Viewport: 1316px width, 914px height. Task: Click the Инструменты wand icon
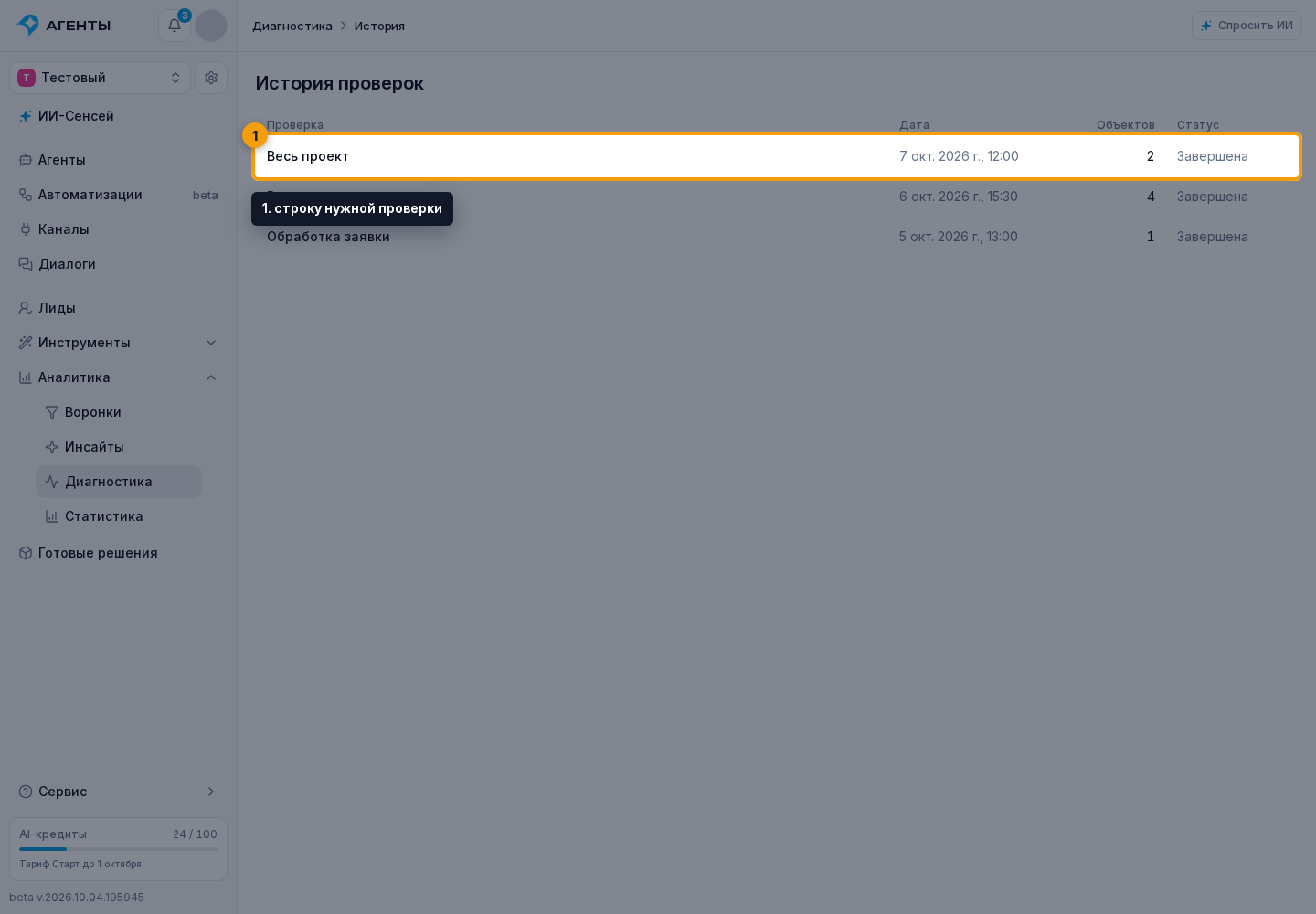(26, 343)
